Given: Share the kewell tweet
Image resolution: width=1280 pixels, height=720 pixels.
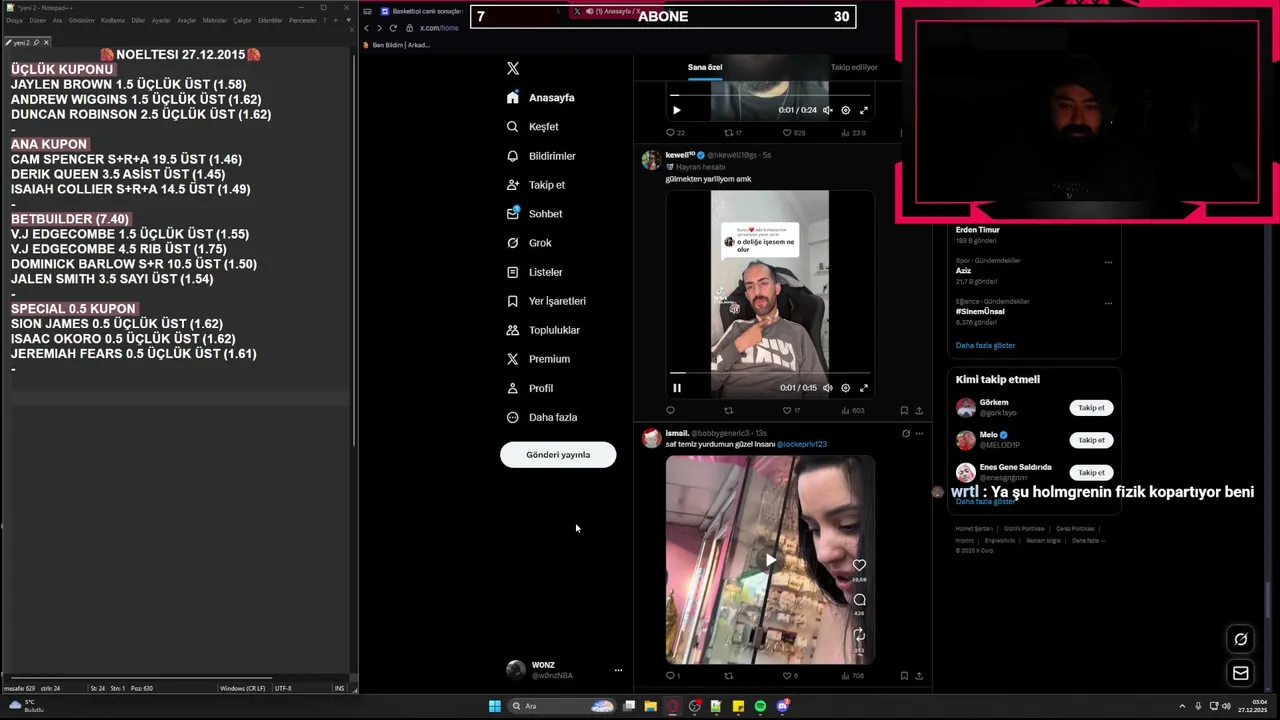Looking at the screenshot, I should pyautogui.click(x=919, y=411).
